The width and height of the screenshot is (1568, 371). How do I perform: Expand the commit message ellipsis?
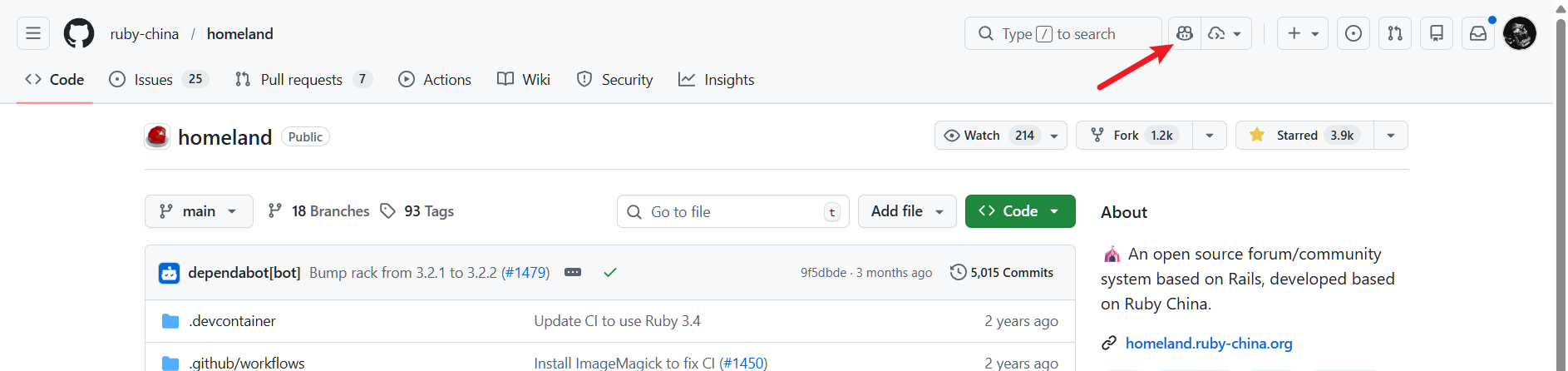[573, 272]
